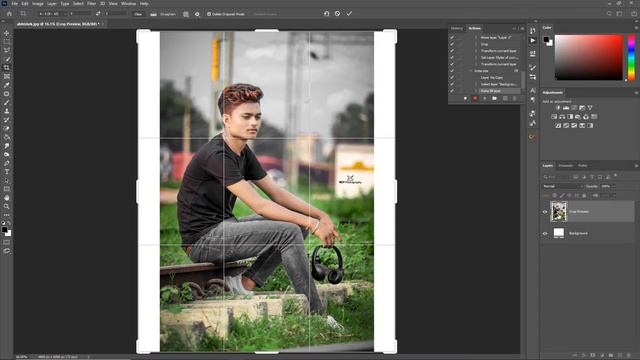Switch to the History tab
Image resolution: width=640 pixels, height=360 pixels.
click(457, 28)
